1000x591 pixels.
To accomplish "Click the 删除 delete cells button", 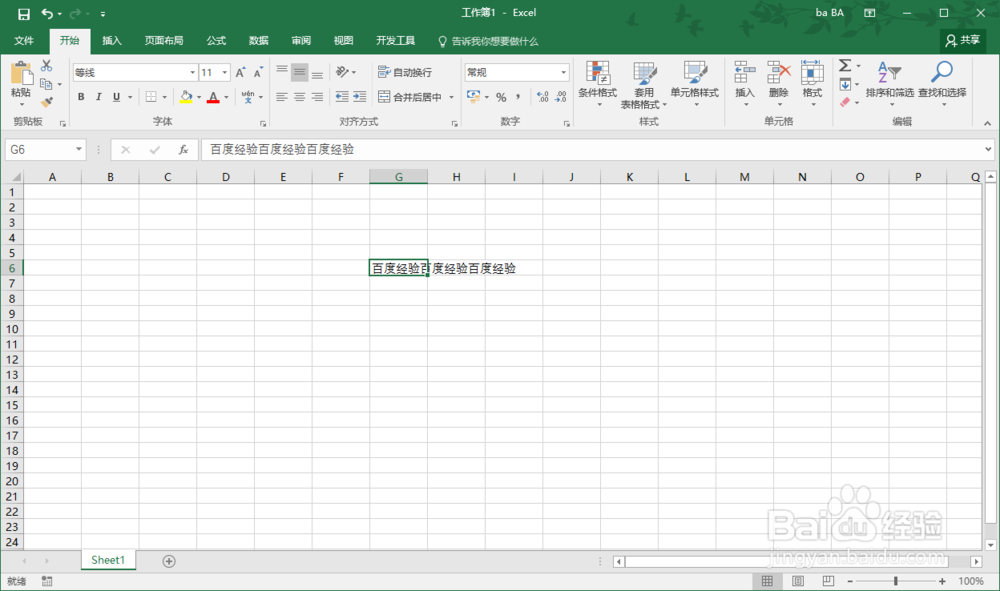I will click(x=779, y=84).
